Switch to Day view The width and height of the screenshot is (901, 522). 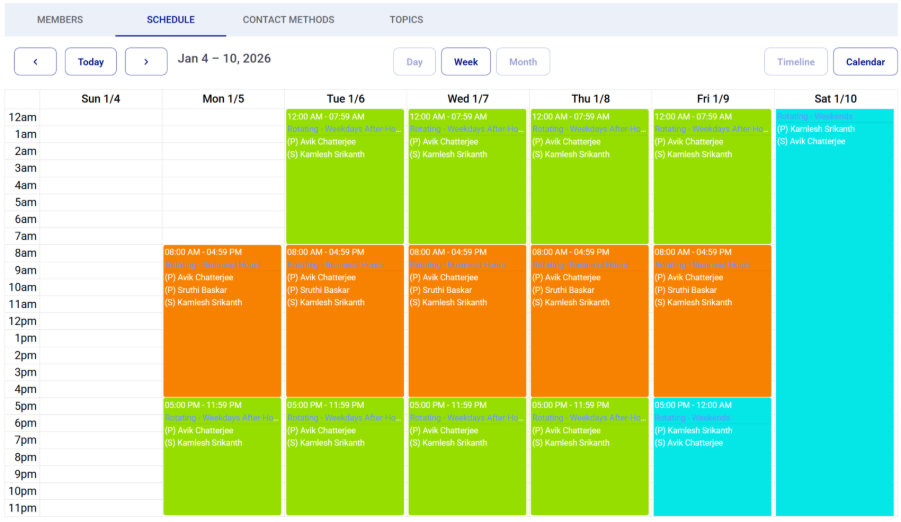pyautogui.click(x=414, y=62)
